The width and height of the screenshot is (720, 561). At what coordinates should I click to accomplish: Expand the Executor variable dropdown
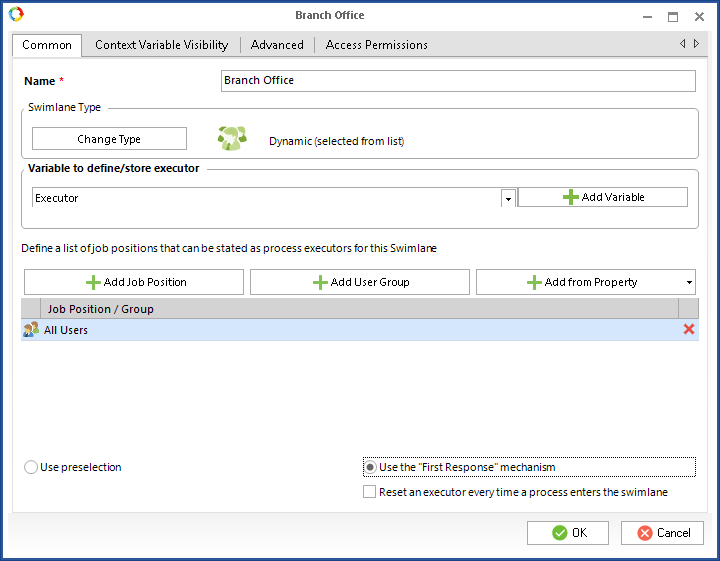click(508, 198)
